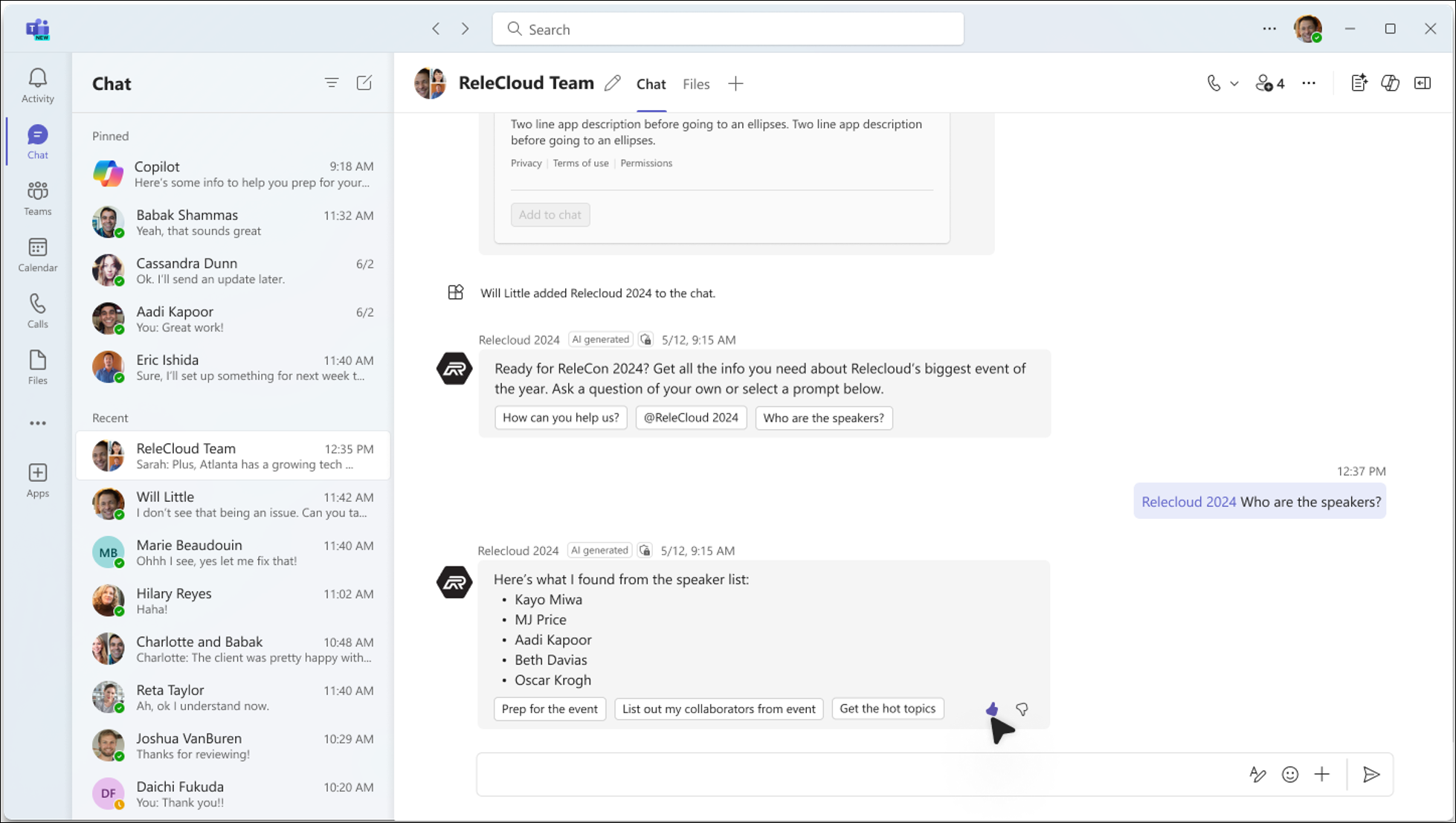Image resolution: width=1456 pixels, height=823 pixels.
Task: Click thumbs down on Relecloud 2024 message
Action: [x=1021, y=708]
